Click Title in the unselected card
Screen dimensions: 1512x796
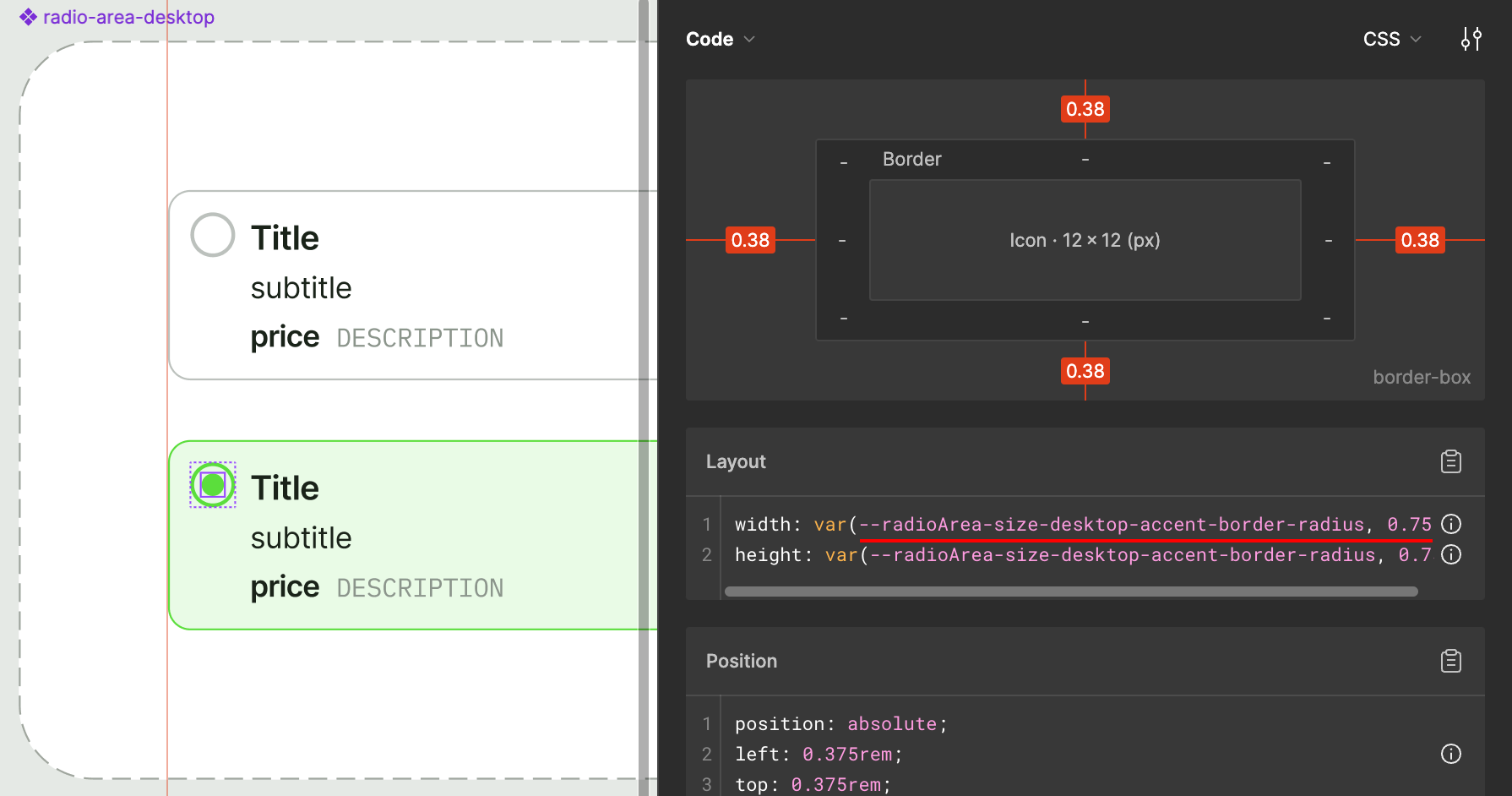pos(285,238)
